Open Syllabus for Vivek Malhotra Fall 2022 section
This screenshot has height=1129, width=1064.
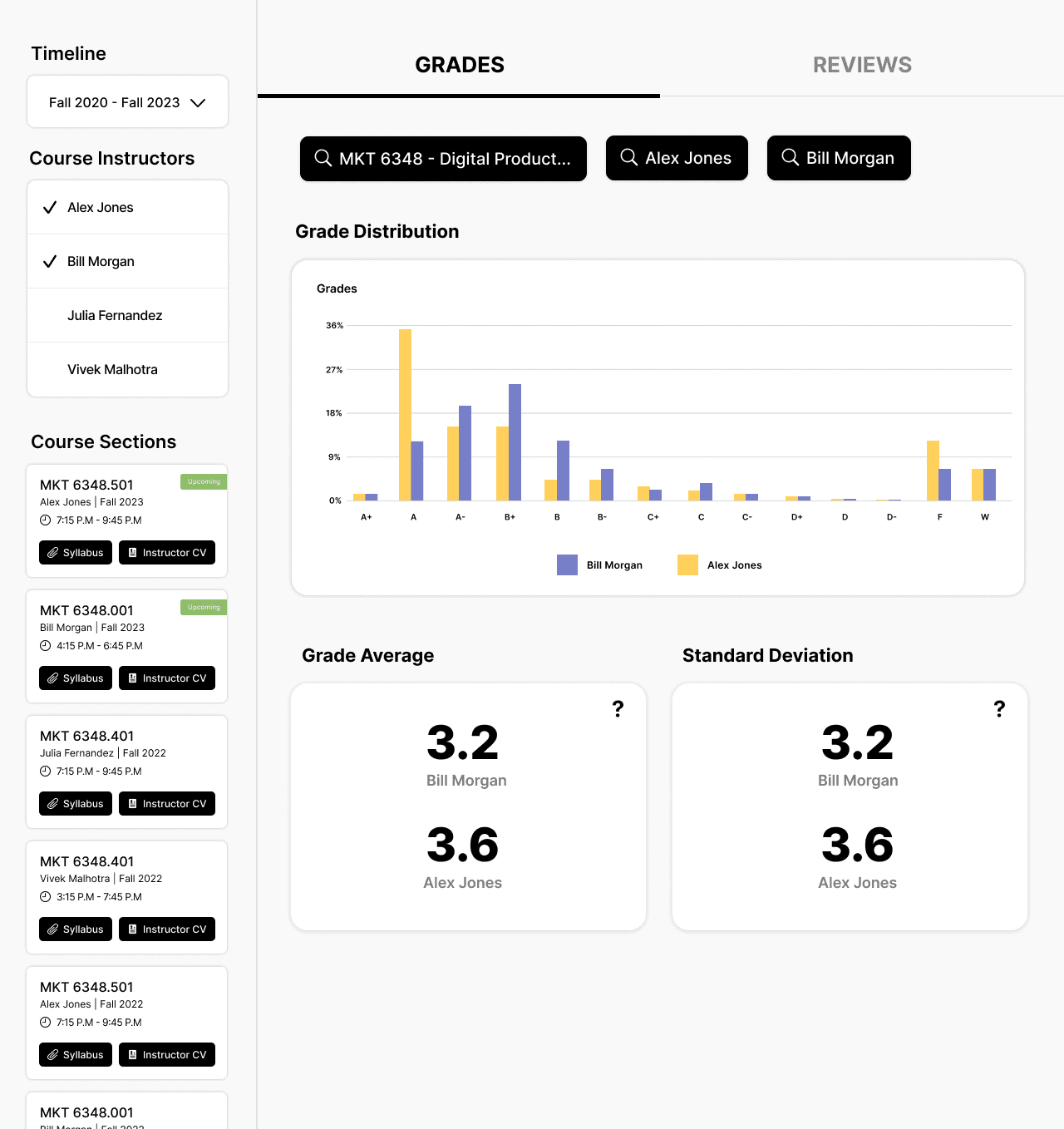point(76,929)
